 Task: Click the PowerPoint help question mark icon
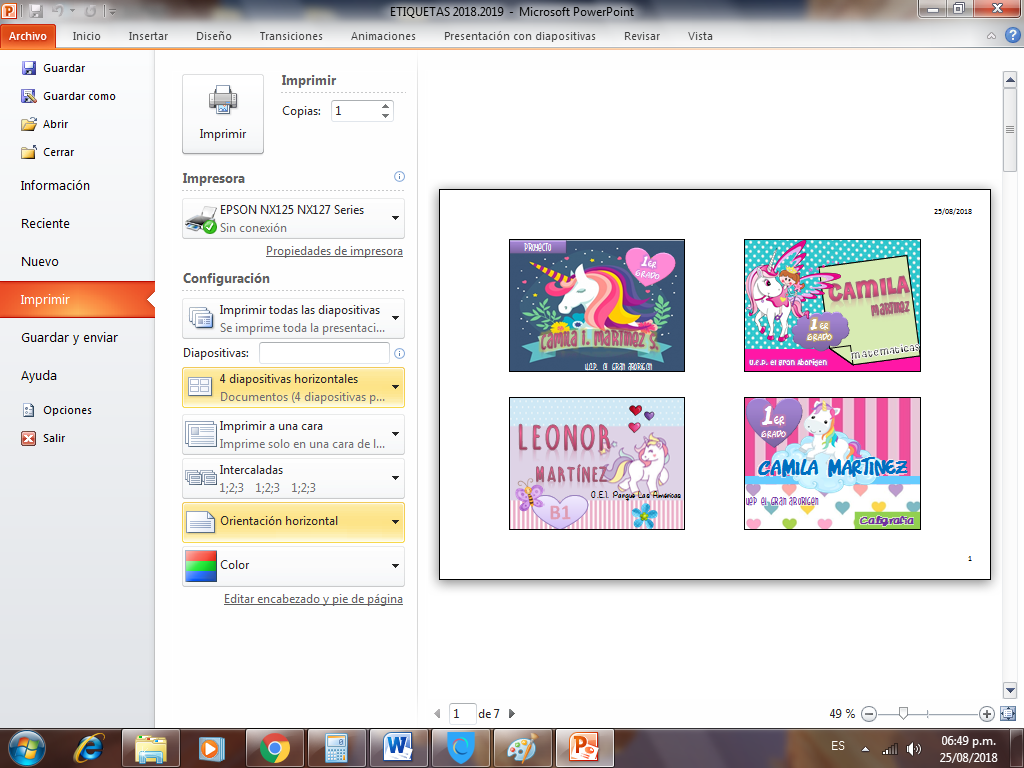(1012, 35)
